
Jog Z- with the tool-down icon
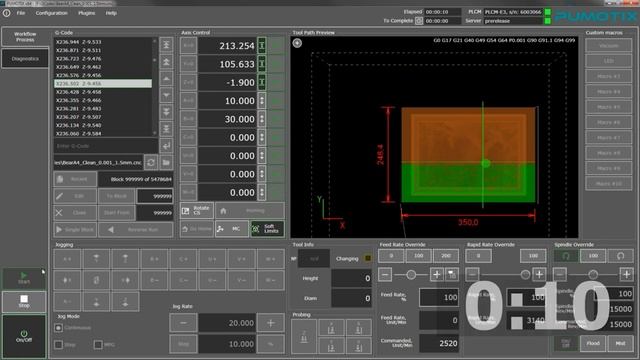(125, 302)
